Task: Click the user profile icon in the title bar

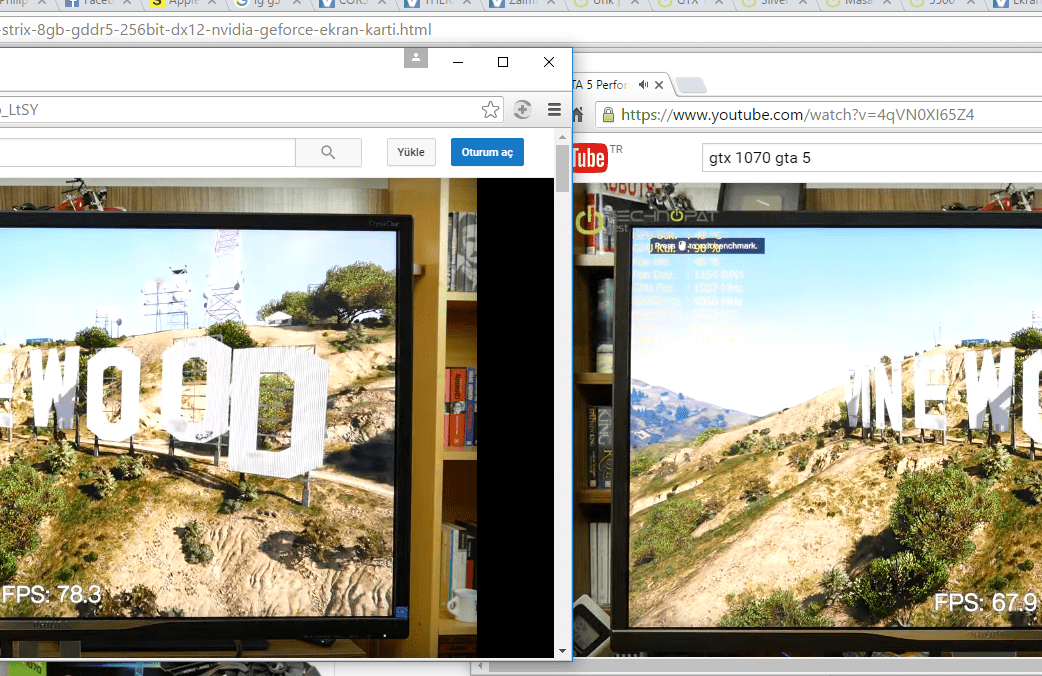Action: [416, 58]
